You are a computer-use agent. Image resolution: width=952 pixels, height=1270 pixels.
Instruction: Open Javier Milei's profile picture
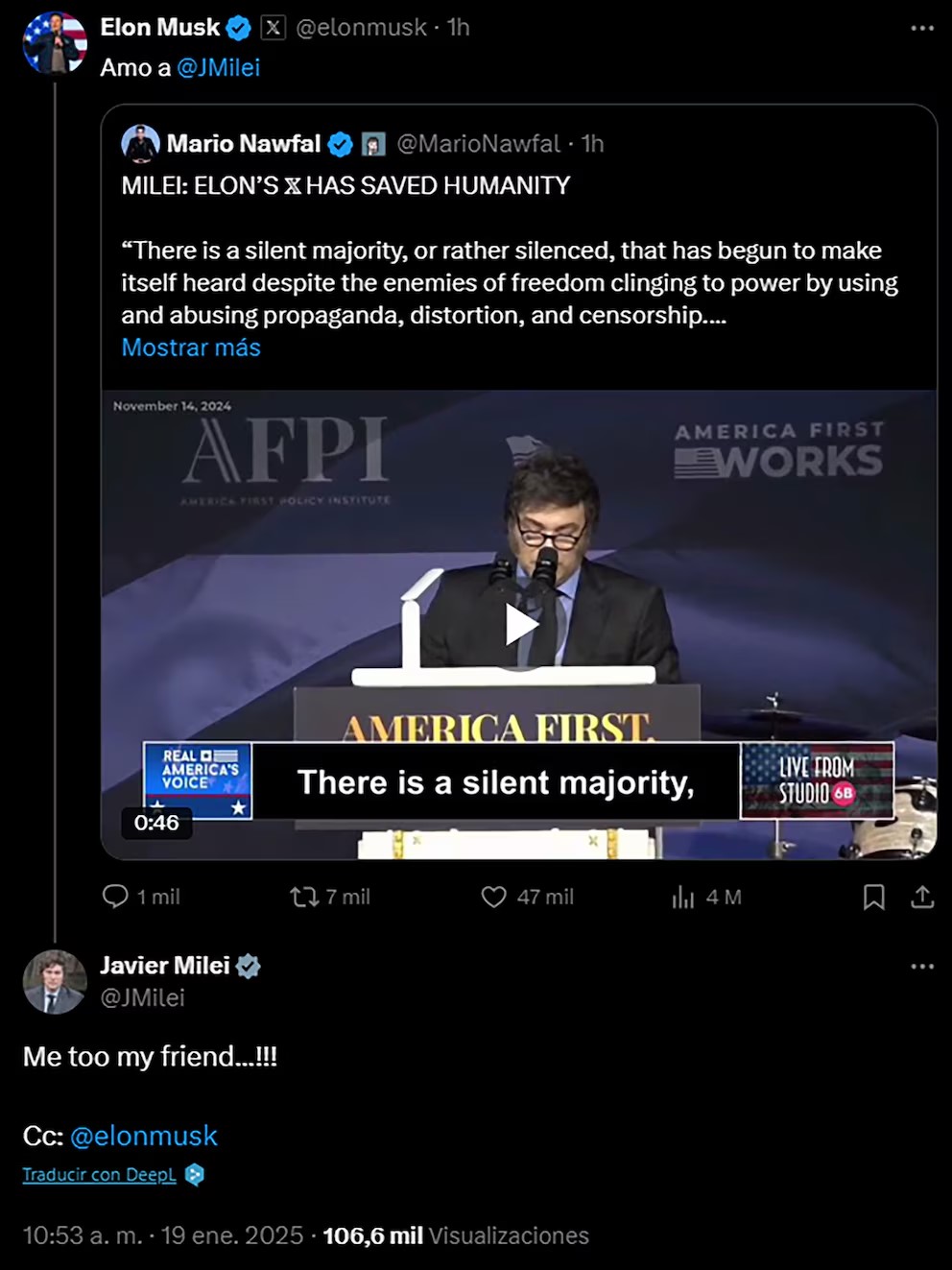[x=55, y=982]
